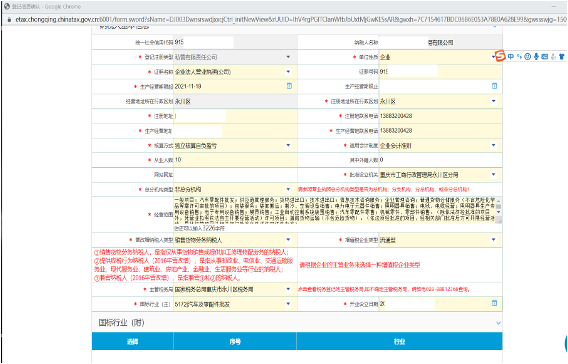Click the 从业人数 field containing 10
The height and width of the screenshot is (364, 568).
click(235, 160)
